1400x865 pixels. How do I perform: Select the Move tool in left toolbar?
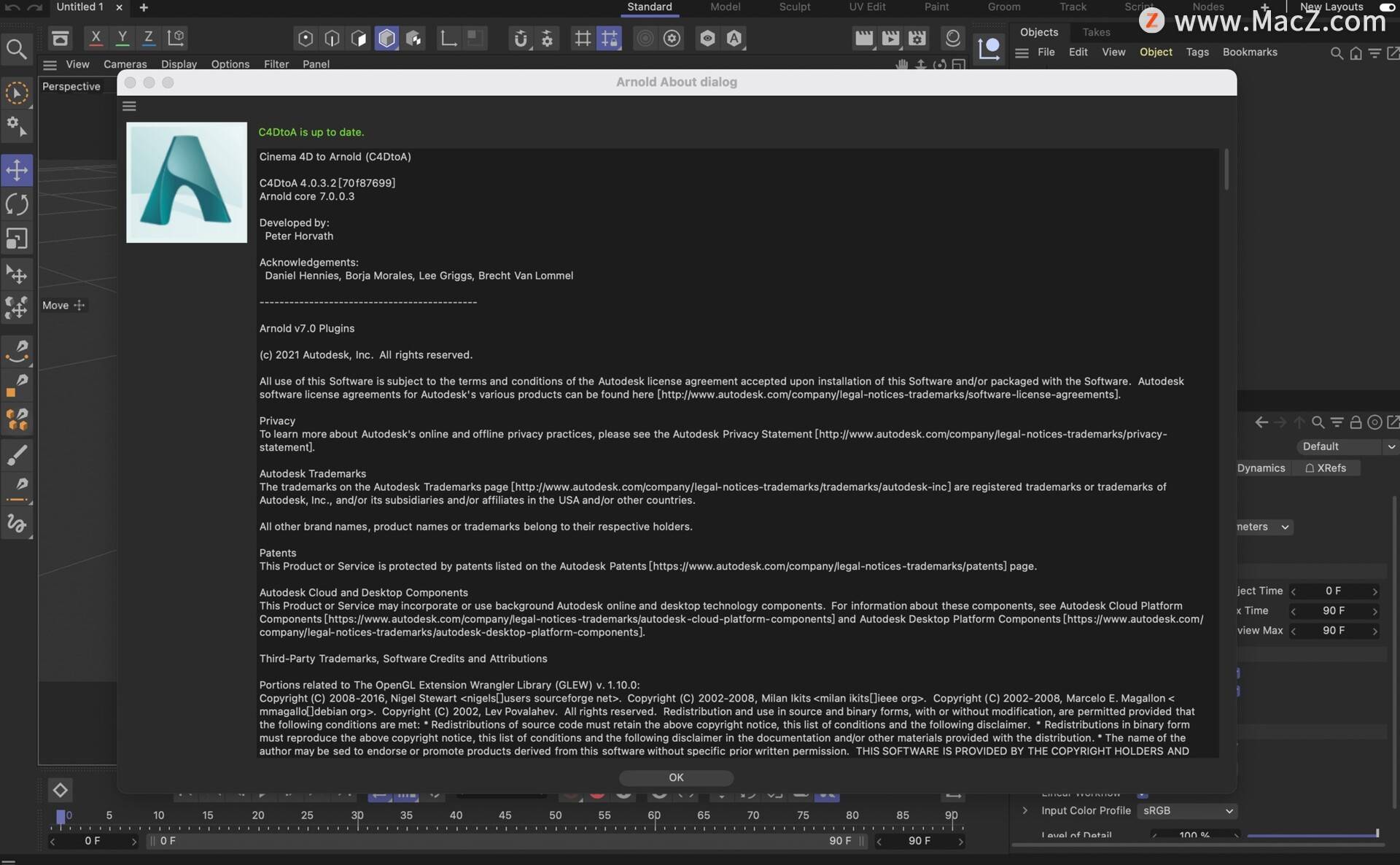tap(17, 170)
